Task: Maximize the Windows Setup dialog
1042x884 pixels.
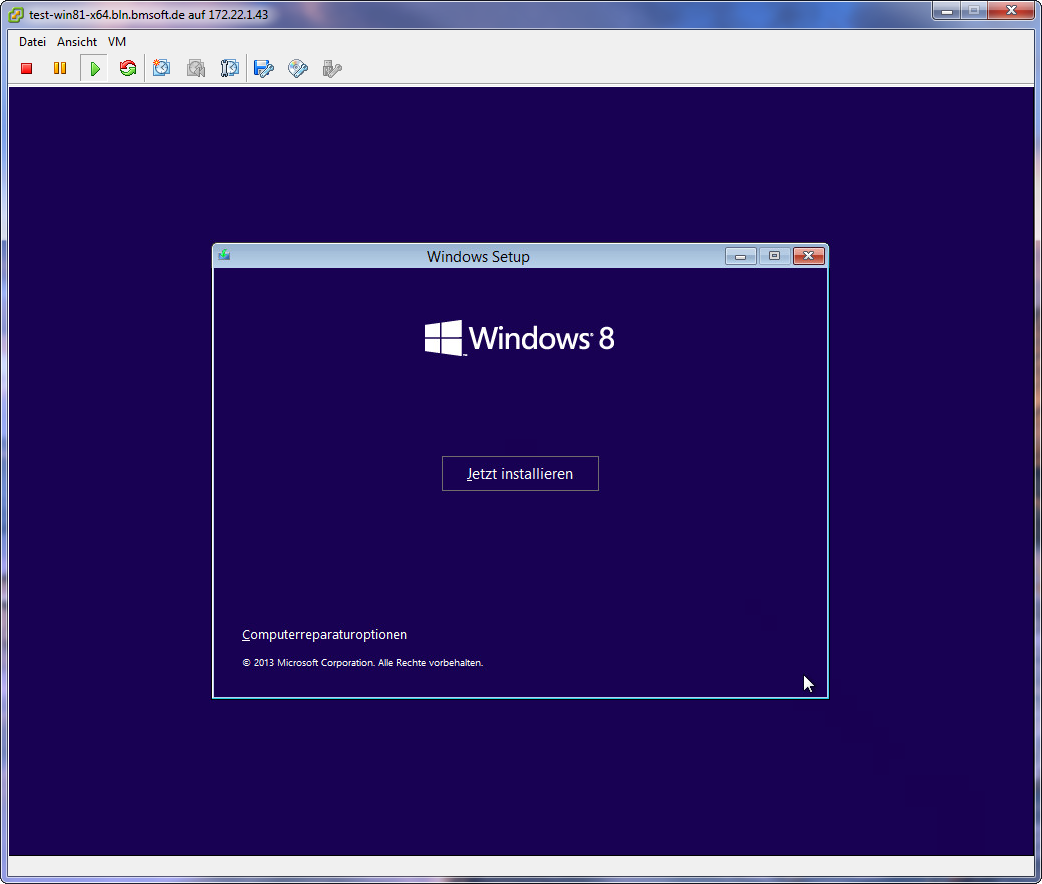Action: [x=774, y=256]
